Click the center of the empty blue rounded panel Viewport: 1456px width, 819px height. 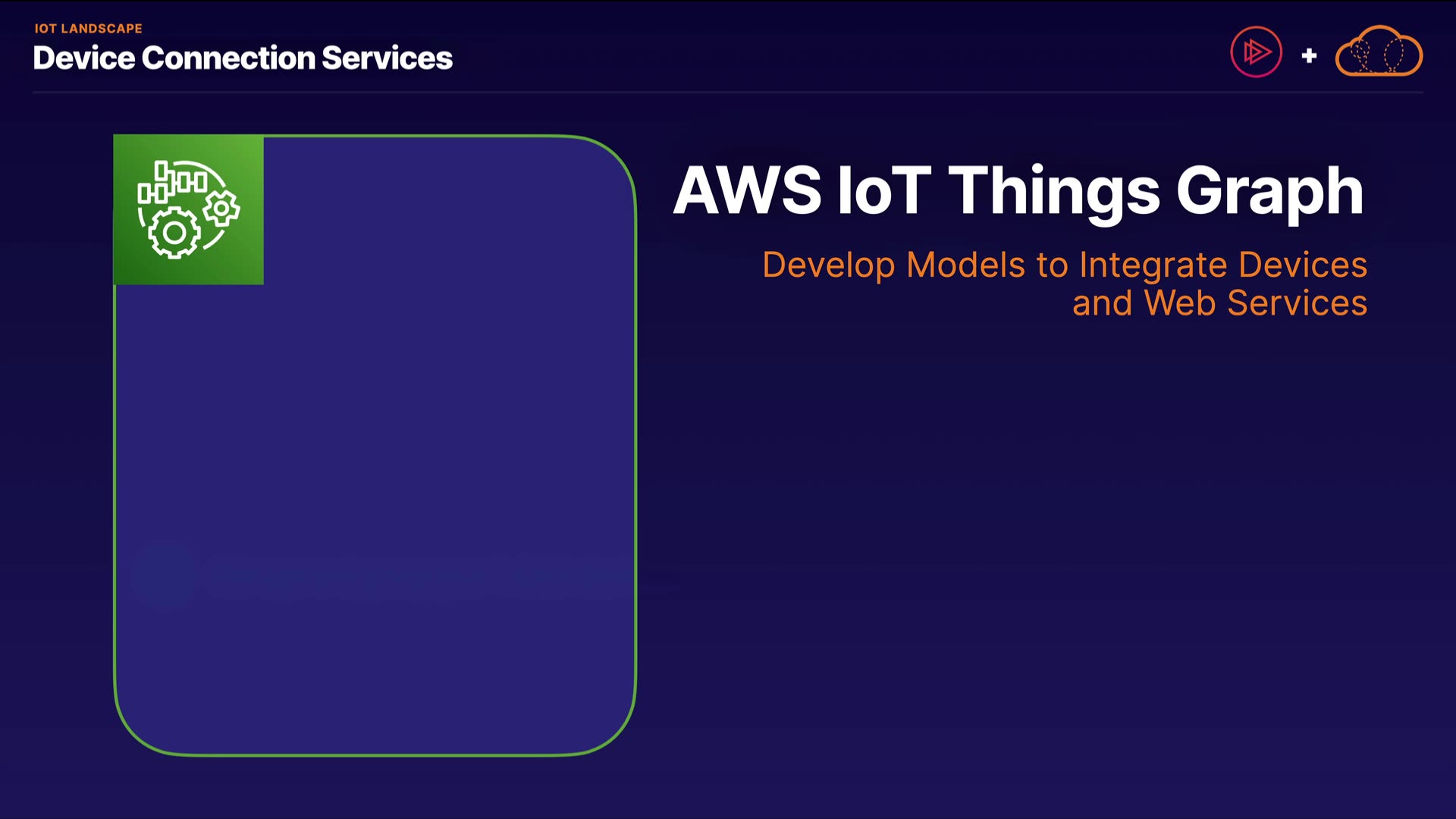coord(375,446)
